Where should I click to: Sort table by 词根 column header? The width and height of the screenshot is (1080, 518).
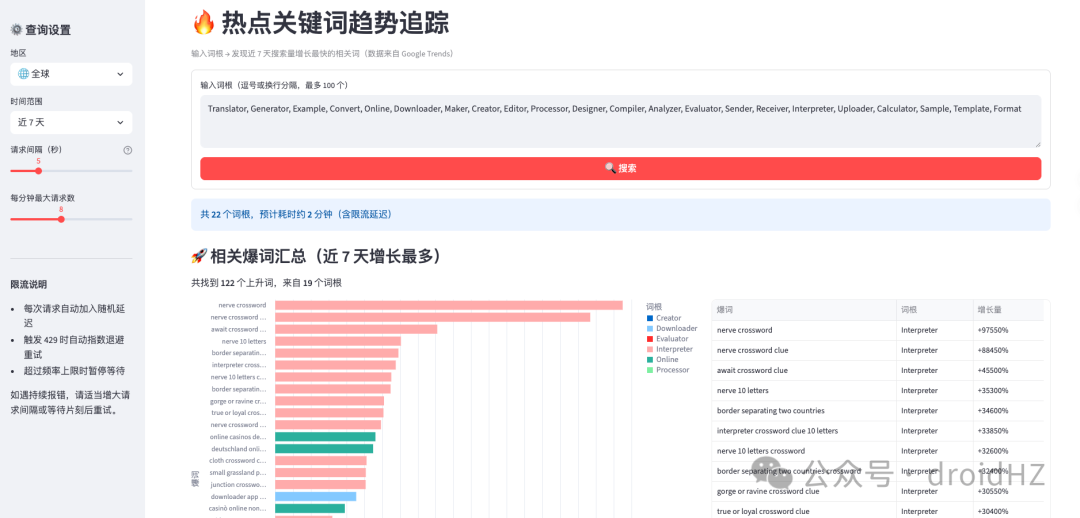click(935, 310)
